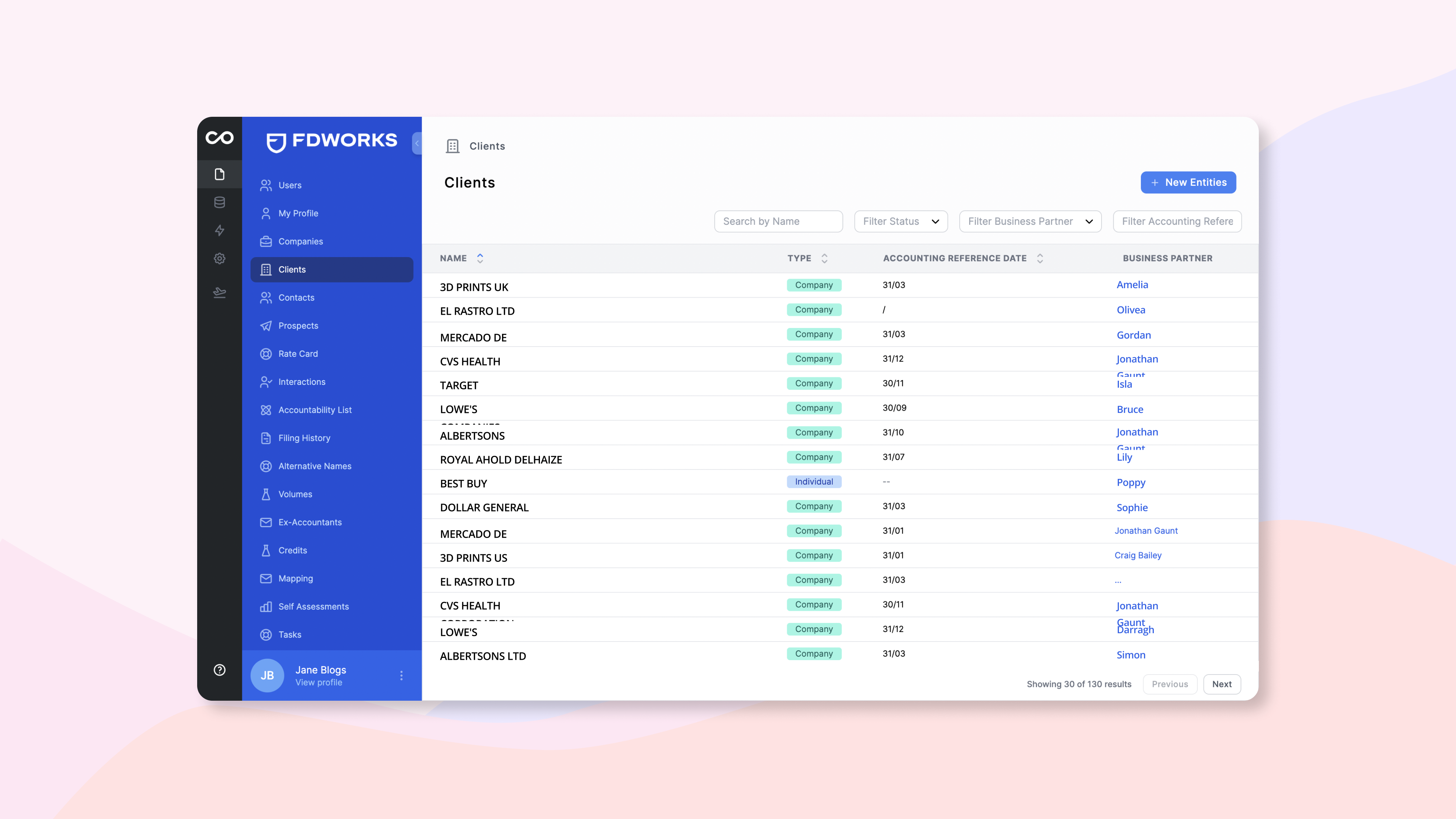Open the settings gear icon in the dark rail
Image resolution: width=1456 pixels, height=819 pixels.
219,258
